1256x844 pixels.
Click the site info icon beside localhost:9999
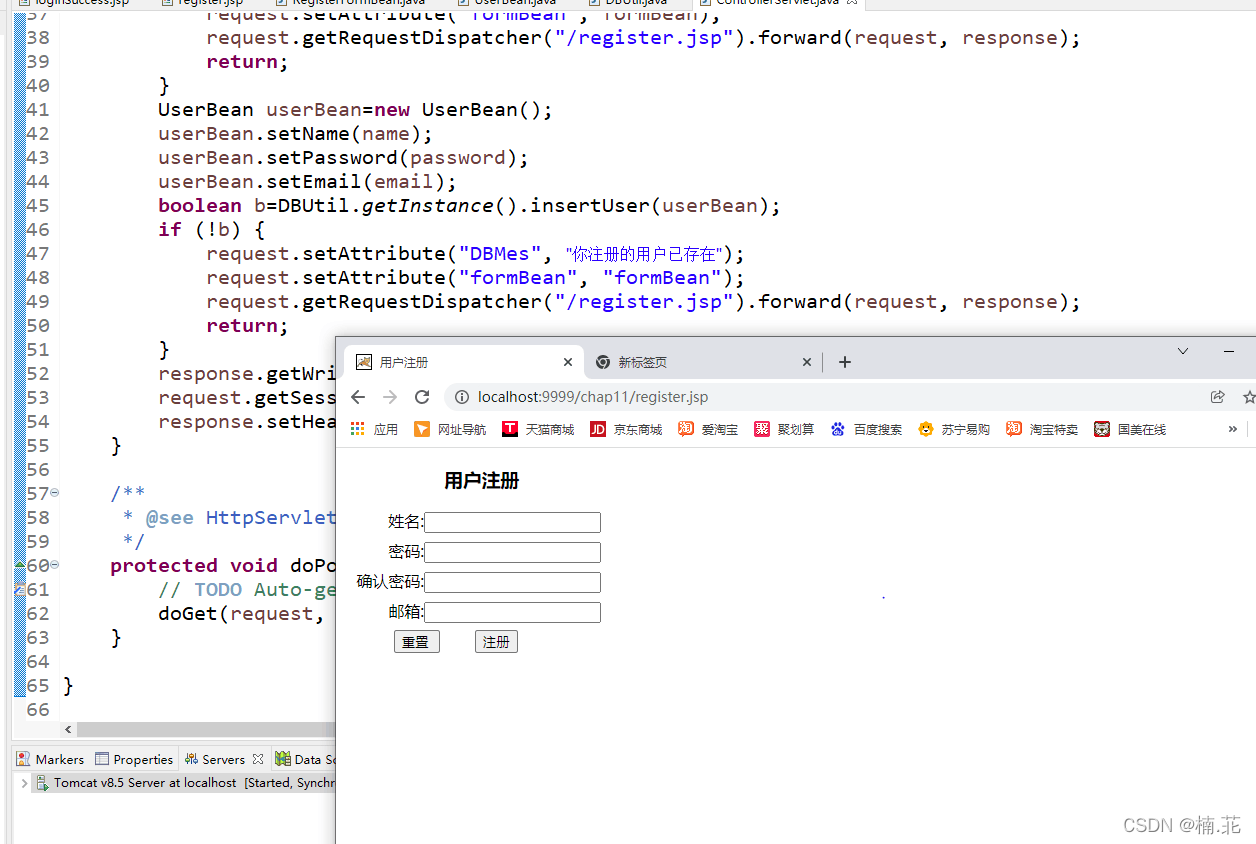[461, 396]
